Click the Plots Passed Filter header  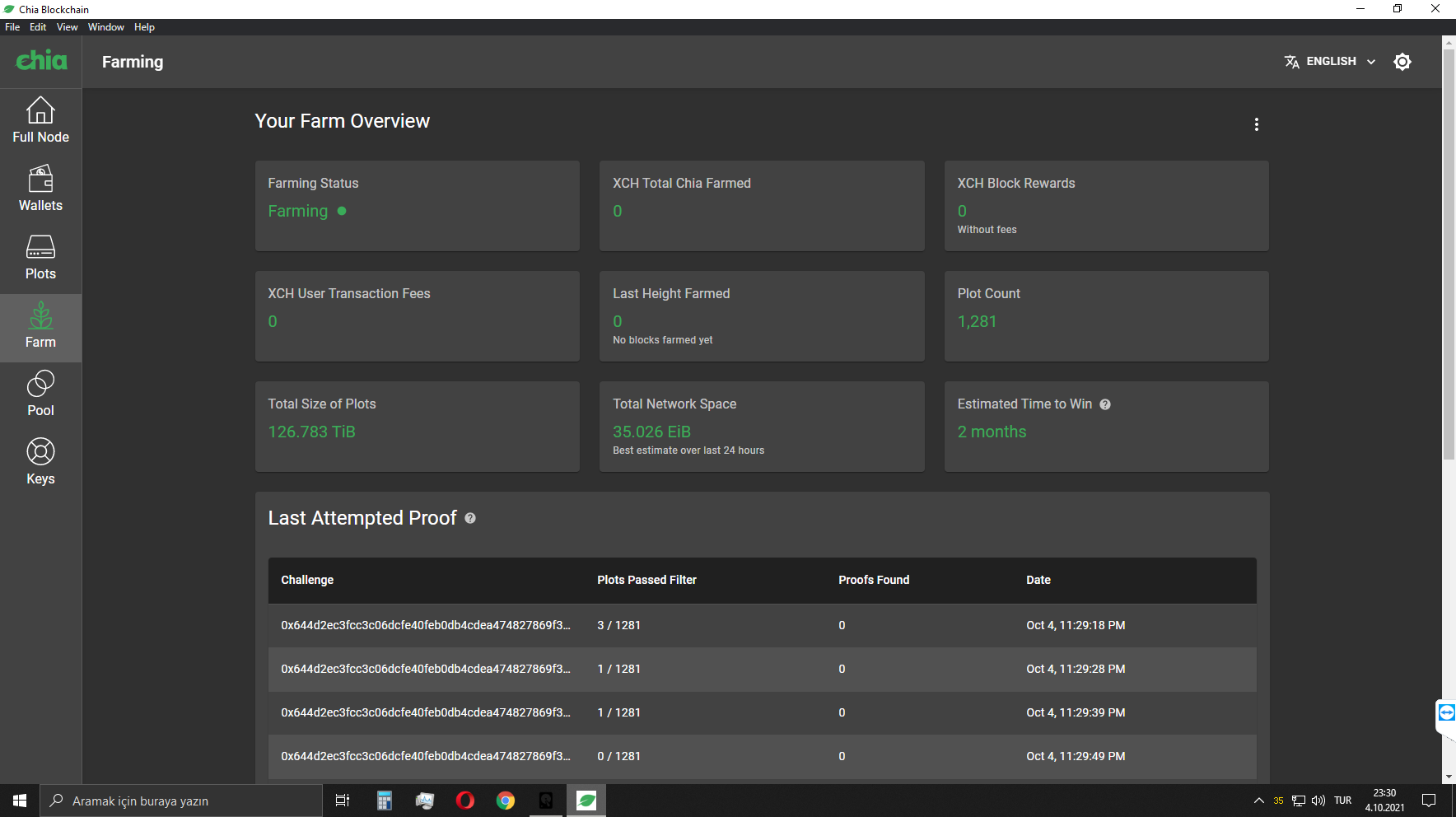pos(646,580)
